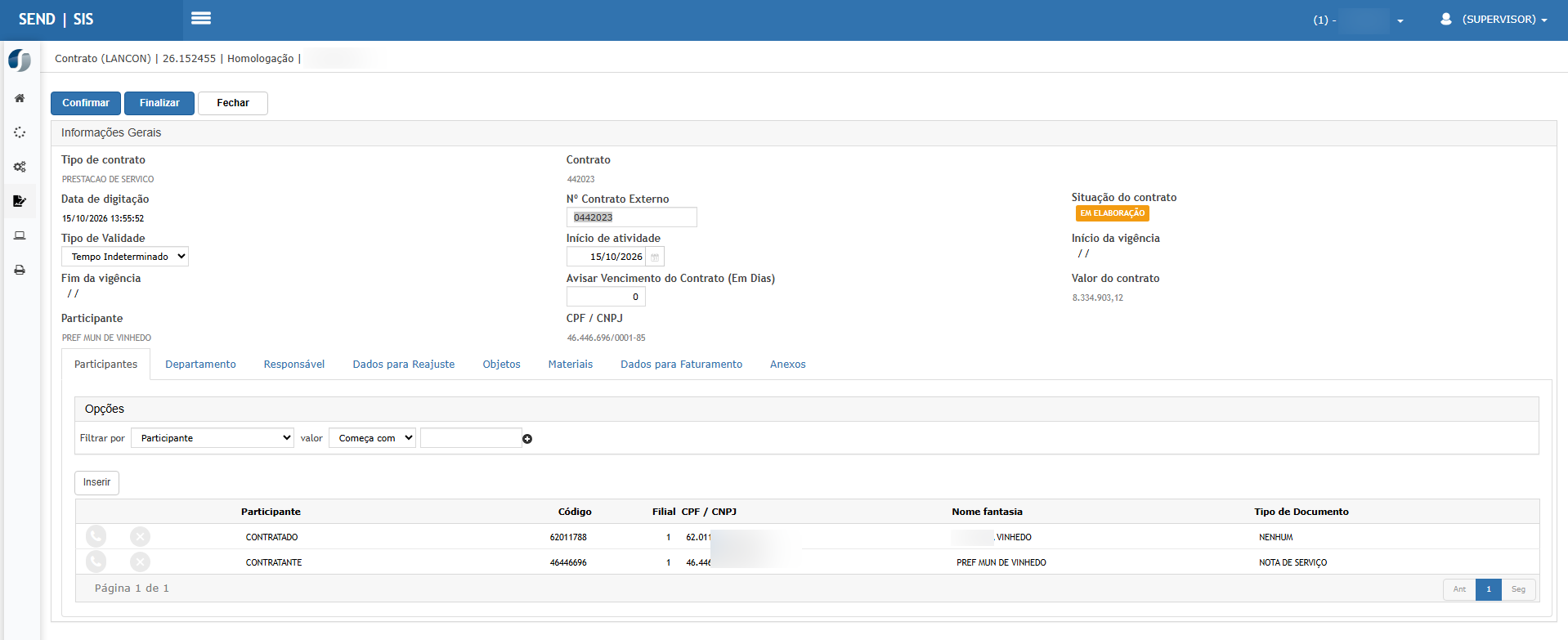Click the Finalizar button
This screenshot has height=640, width=1568.
click(159, 103)
